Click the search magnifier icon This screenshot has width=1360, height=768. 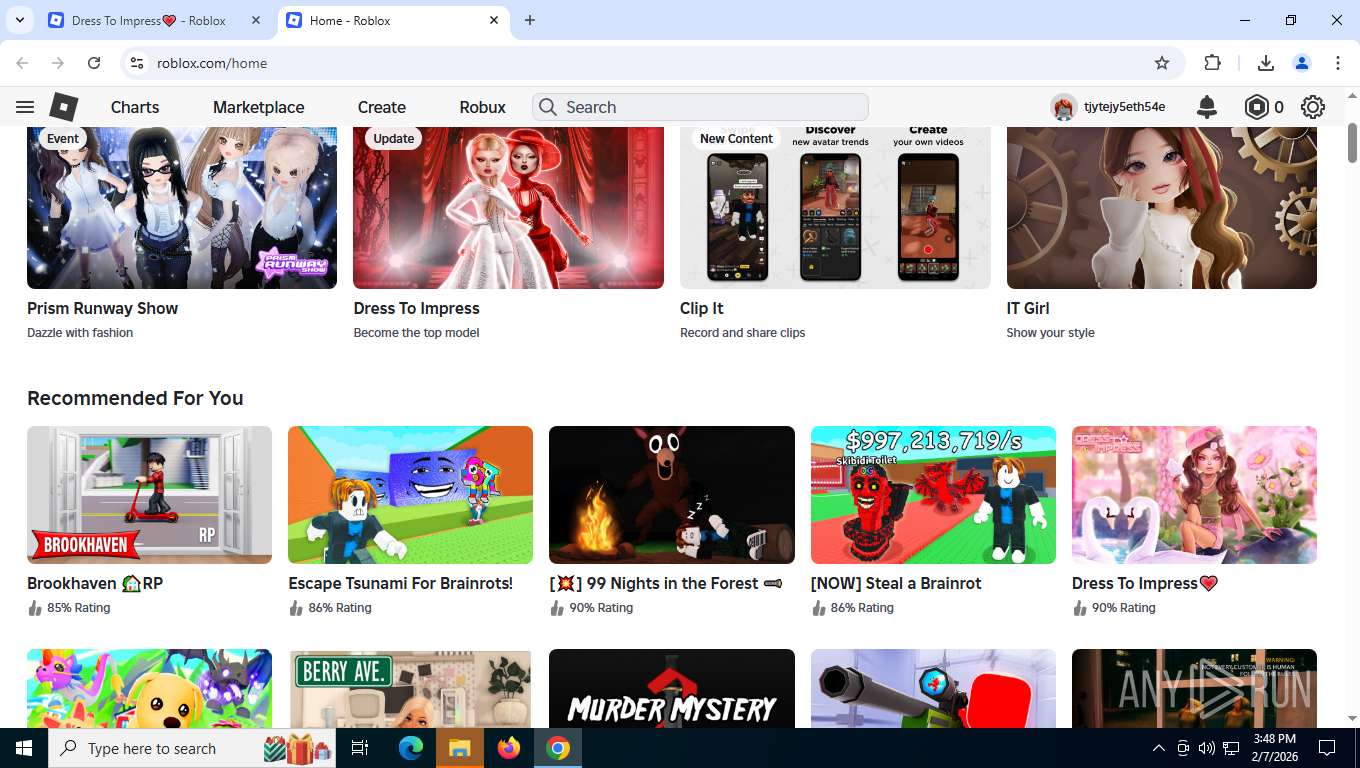(547, 107)
